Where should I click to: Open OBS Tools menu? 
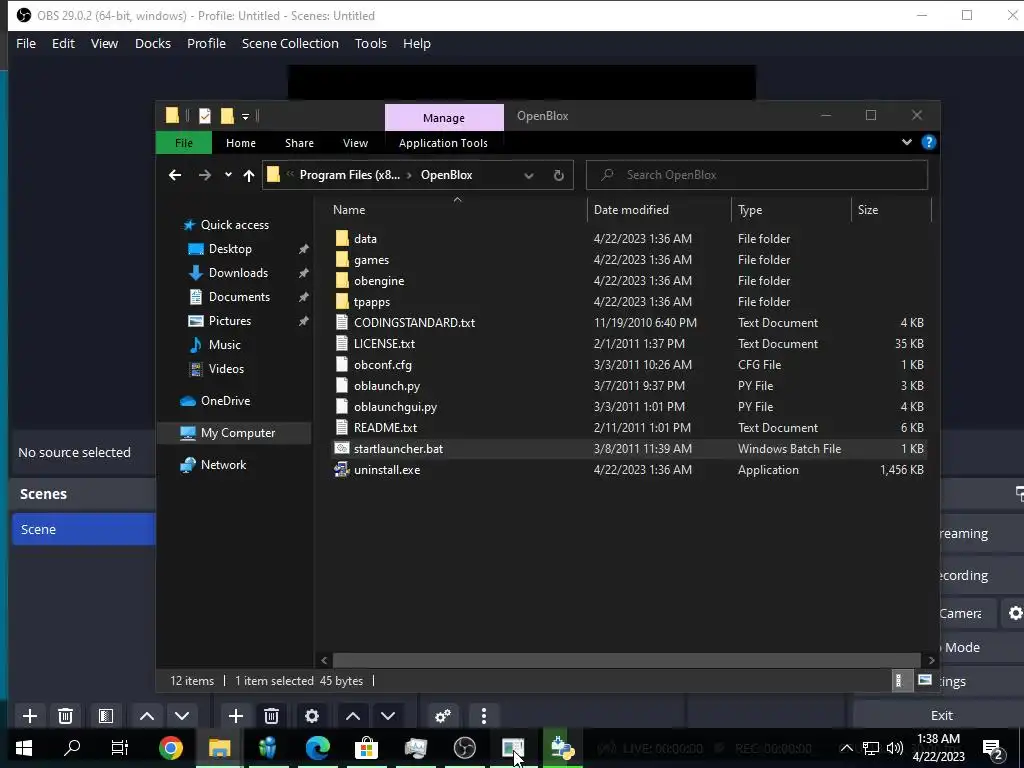tap(371, 43)
